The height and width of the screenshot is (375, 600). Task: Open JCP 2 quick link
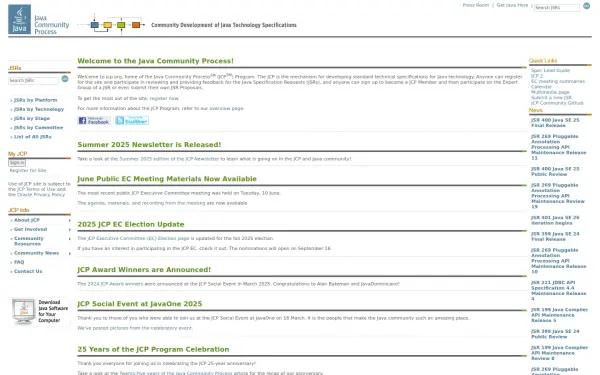(x=537, y=76)
